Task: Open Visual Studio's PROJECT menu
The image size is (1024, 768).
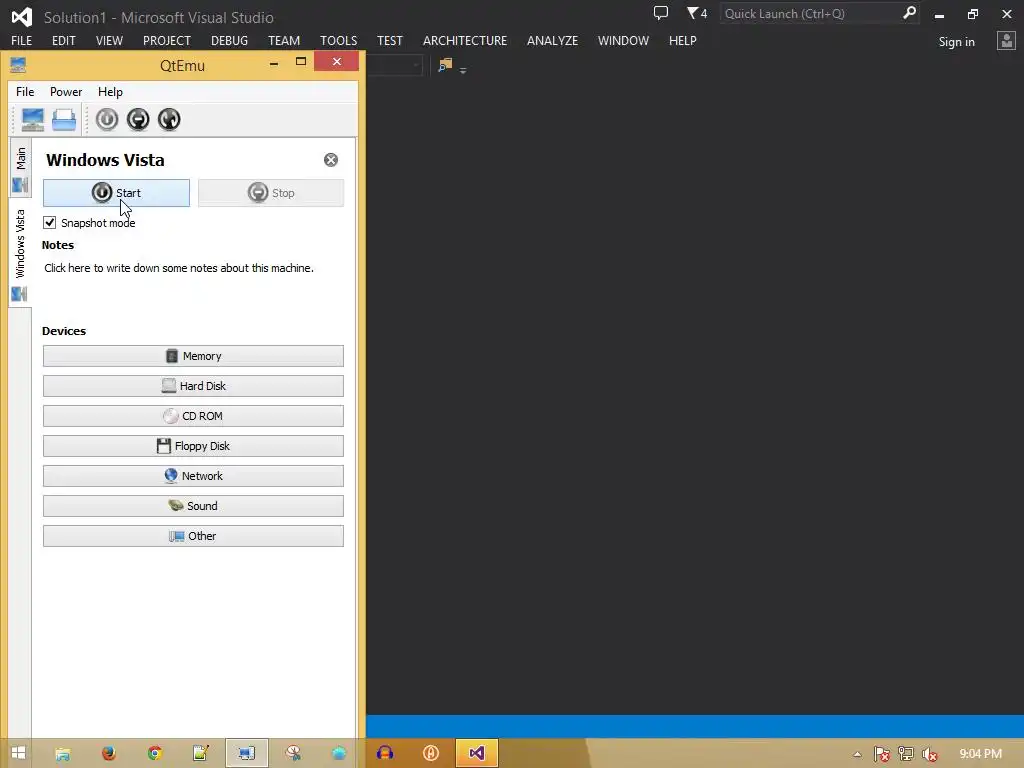Action: (x=167, y=40)
